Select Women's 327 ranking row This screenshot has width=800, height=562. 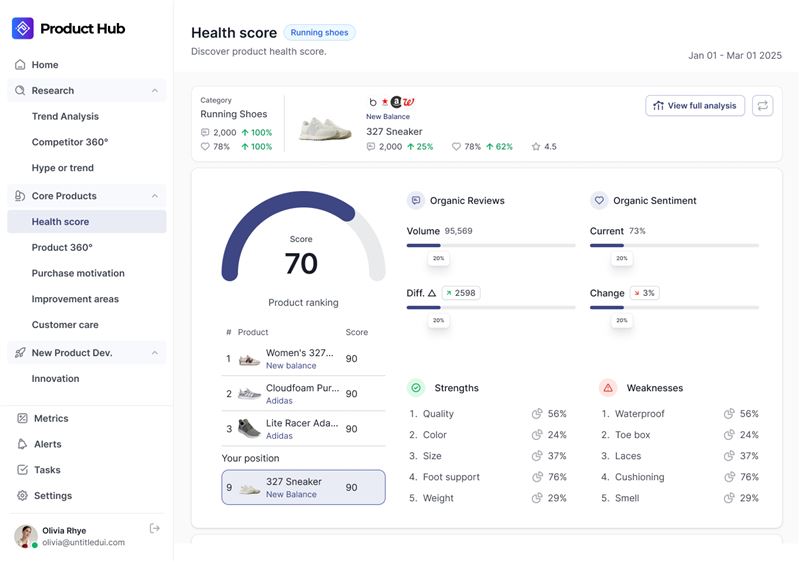point(303,359)
